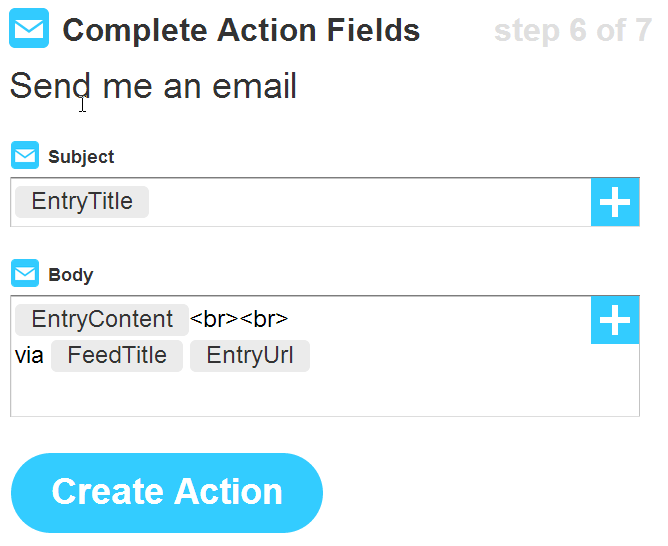This screenshot has width=668, height=546.
Task: Click the Body field label text
Action: 70,275
